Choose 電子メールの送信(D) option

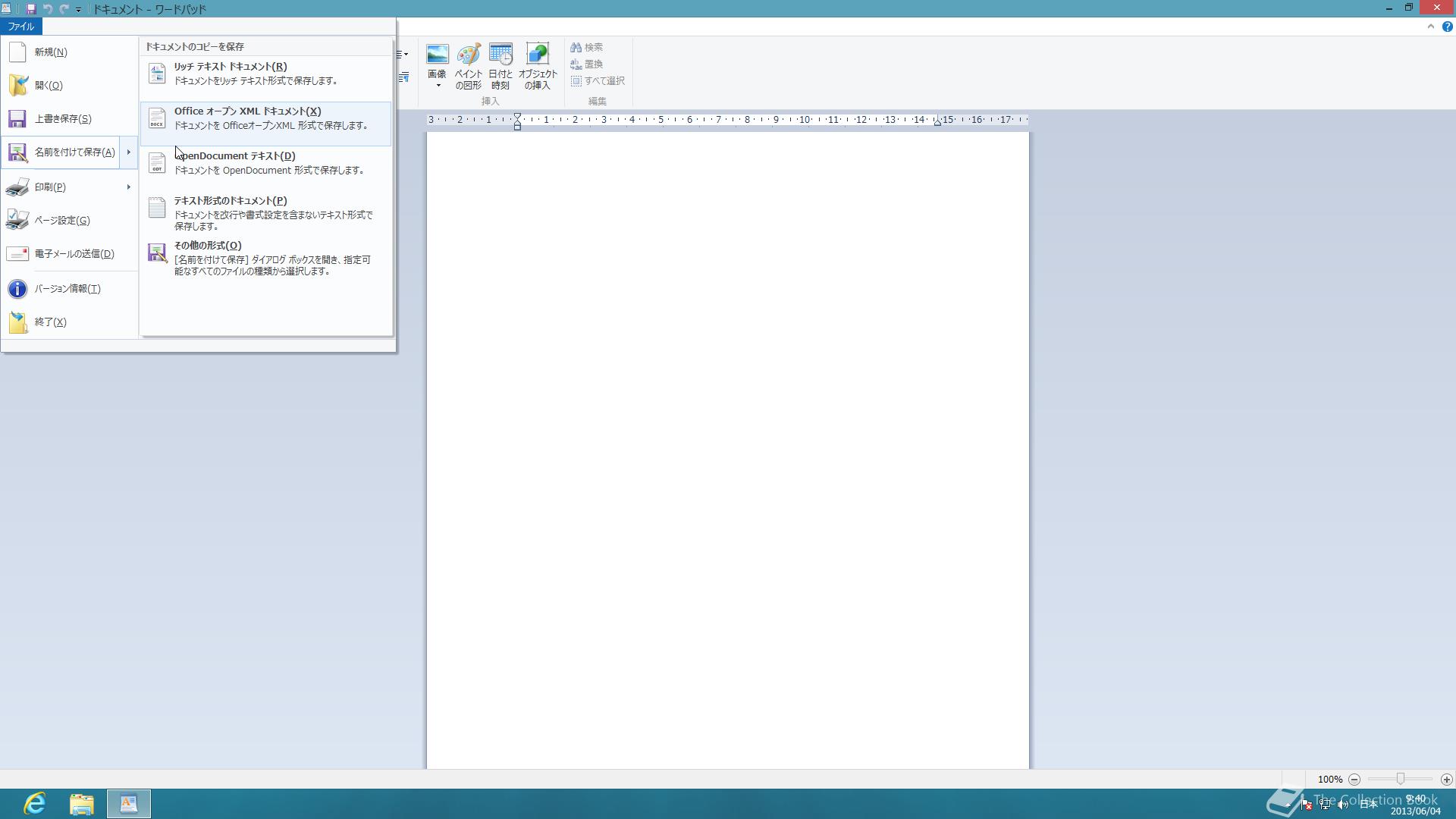[69, 254]
